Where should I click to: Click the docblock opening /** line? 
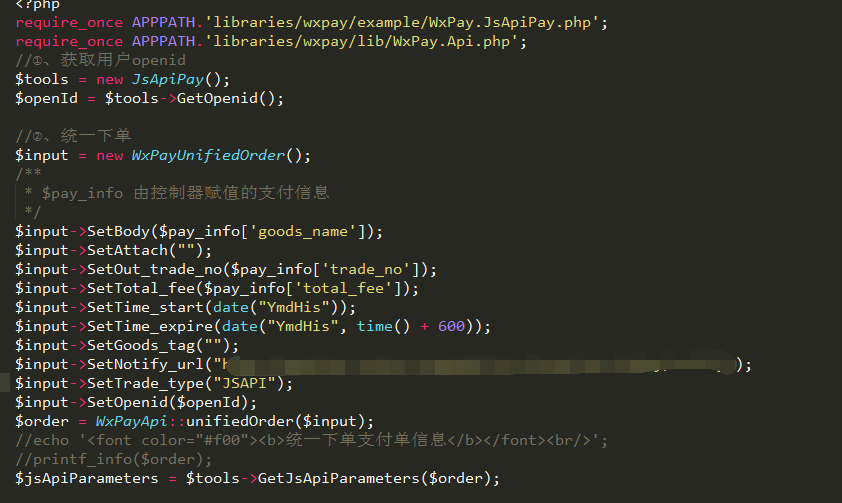[x=28, y=173]
